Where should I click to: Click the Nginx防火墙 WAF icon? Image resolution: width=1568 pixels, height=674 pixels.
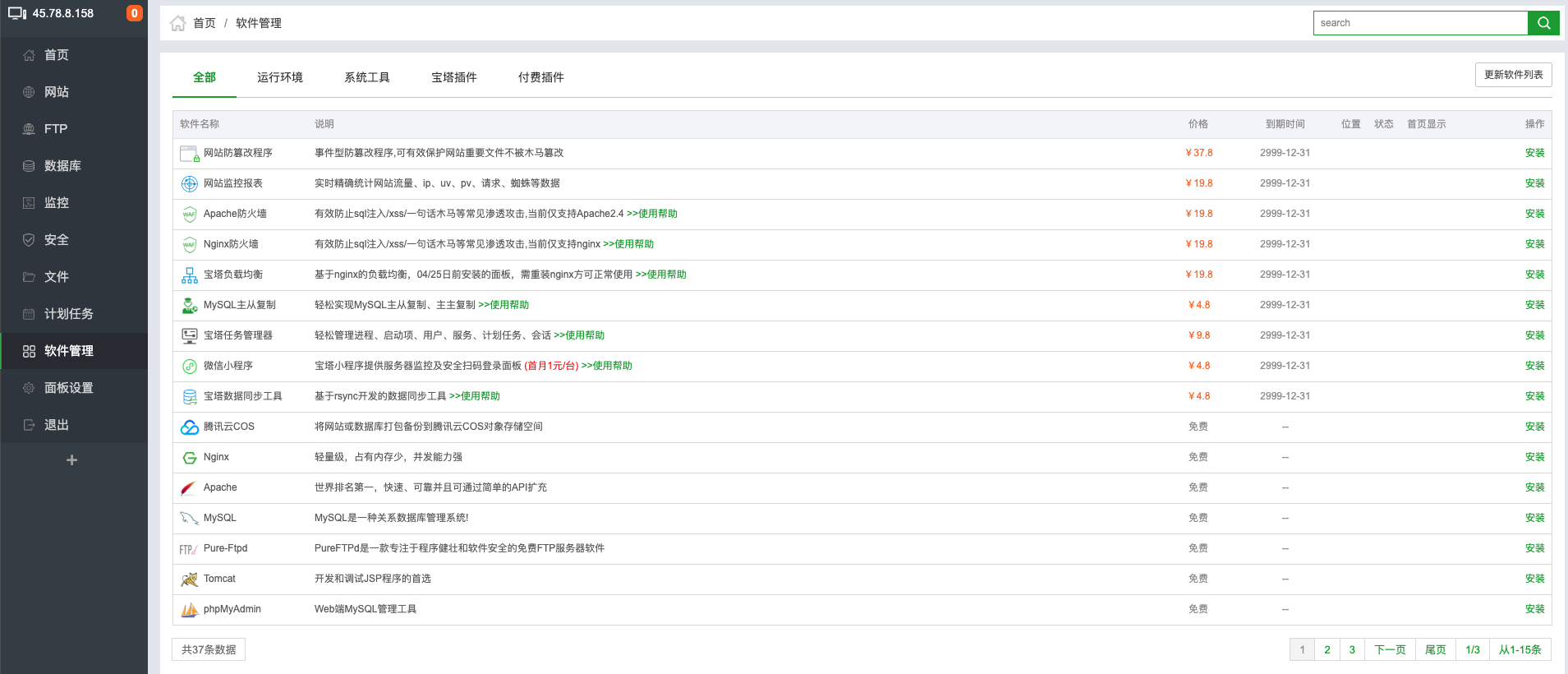click(x=190, y=245)
